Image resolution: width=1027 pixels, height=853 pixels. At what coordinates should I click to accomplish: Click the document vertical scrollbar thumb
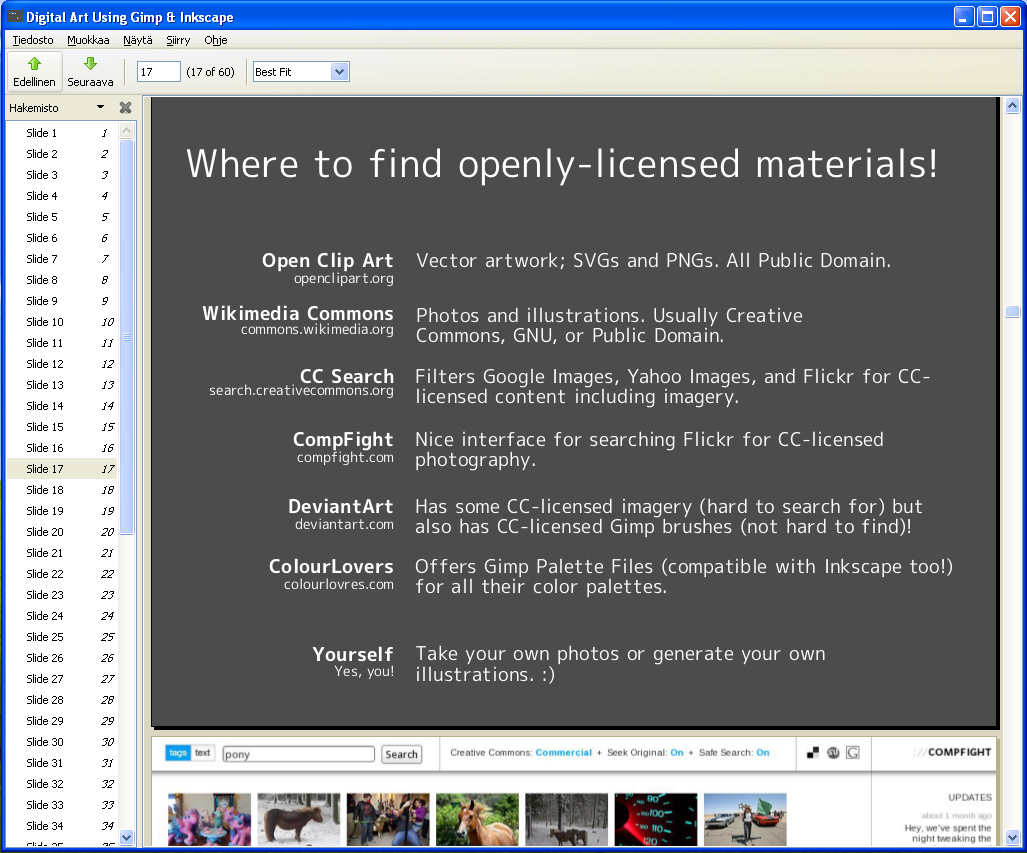coord(1013,311)
